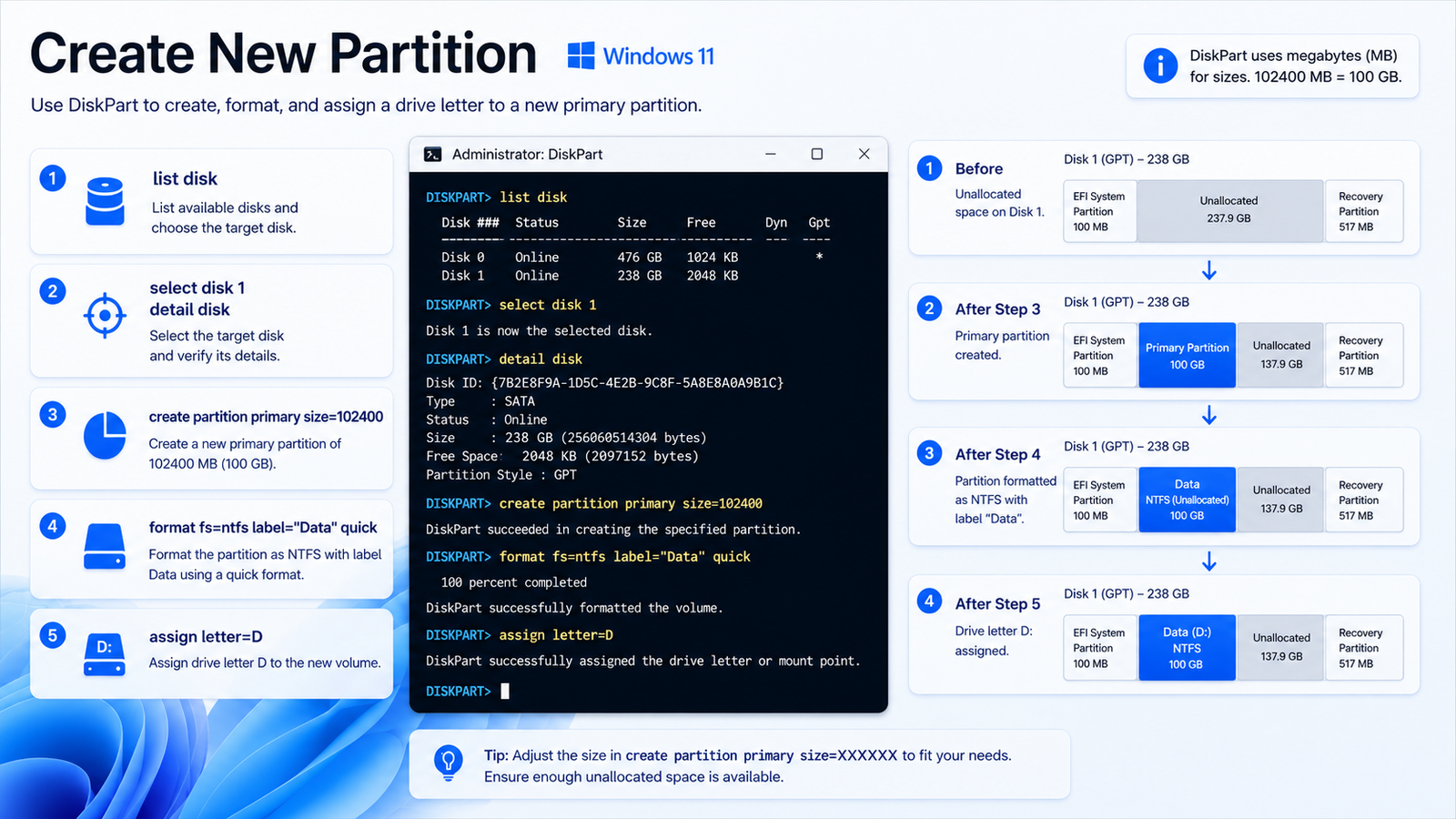This screenshot has height=819, width=1456.
Task: Click the Windows 11 logo icon
Action: point(581,56)
